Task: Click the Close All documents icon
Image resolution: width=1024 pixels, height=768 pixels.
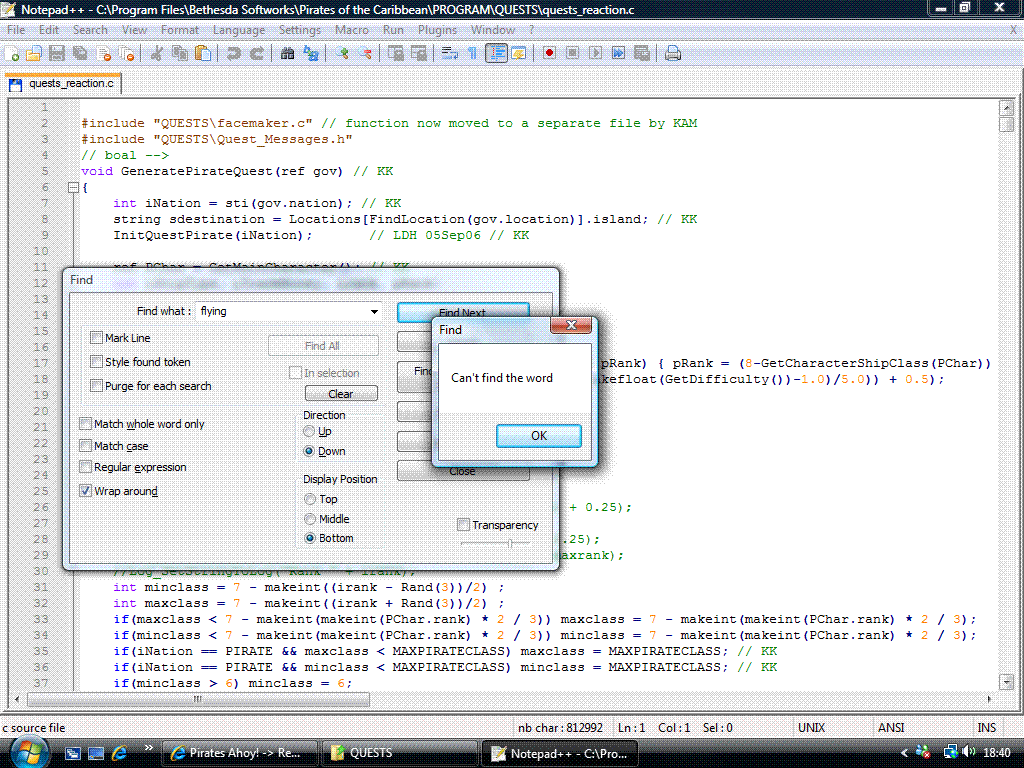Action: pyautogui.click(x=127, y=54)
